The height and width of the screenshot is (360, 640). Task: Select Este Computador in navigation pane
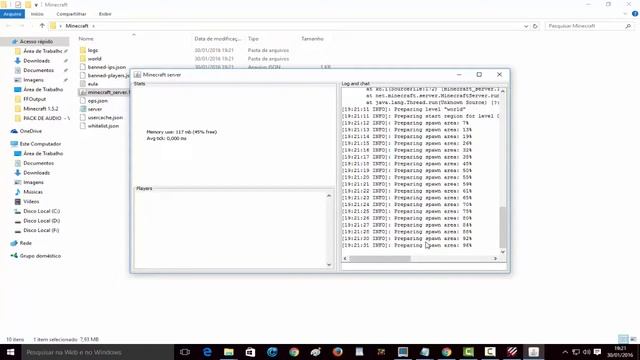point(40,144)
